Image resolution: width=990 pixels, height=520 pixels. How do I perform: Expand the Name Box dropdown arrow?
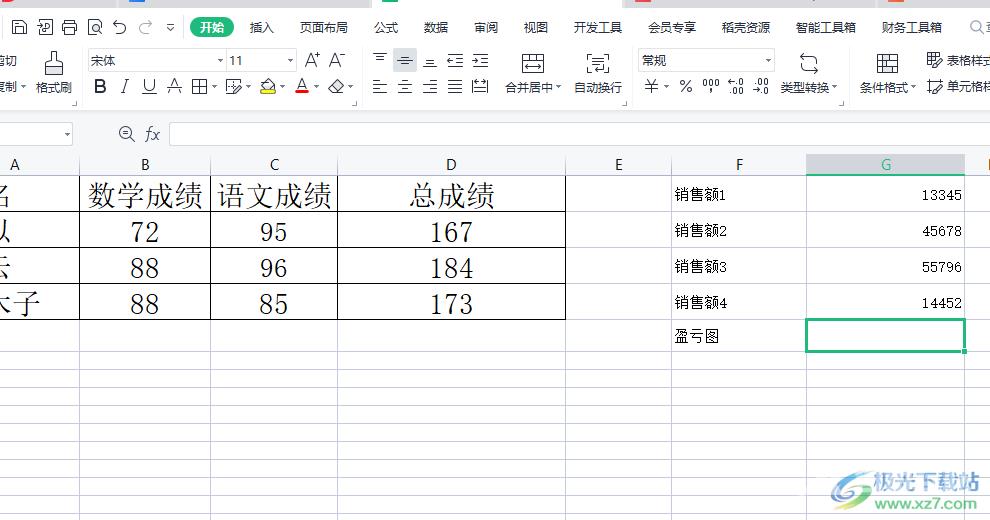[67, 134]
